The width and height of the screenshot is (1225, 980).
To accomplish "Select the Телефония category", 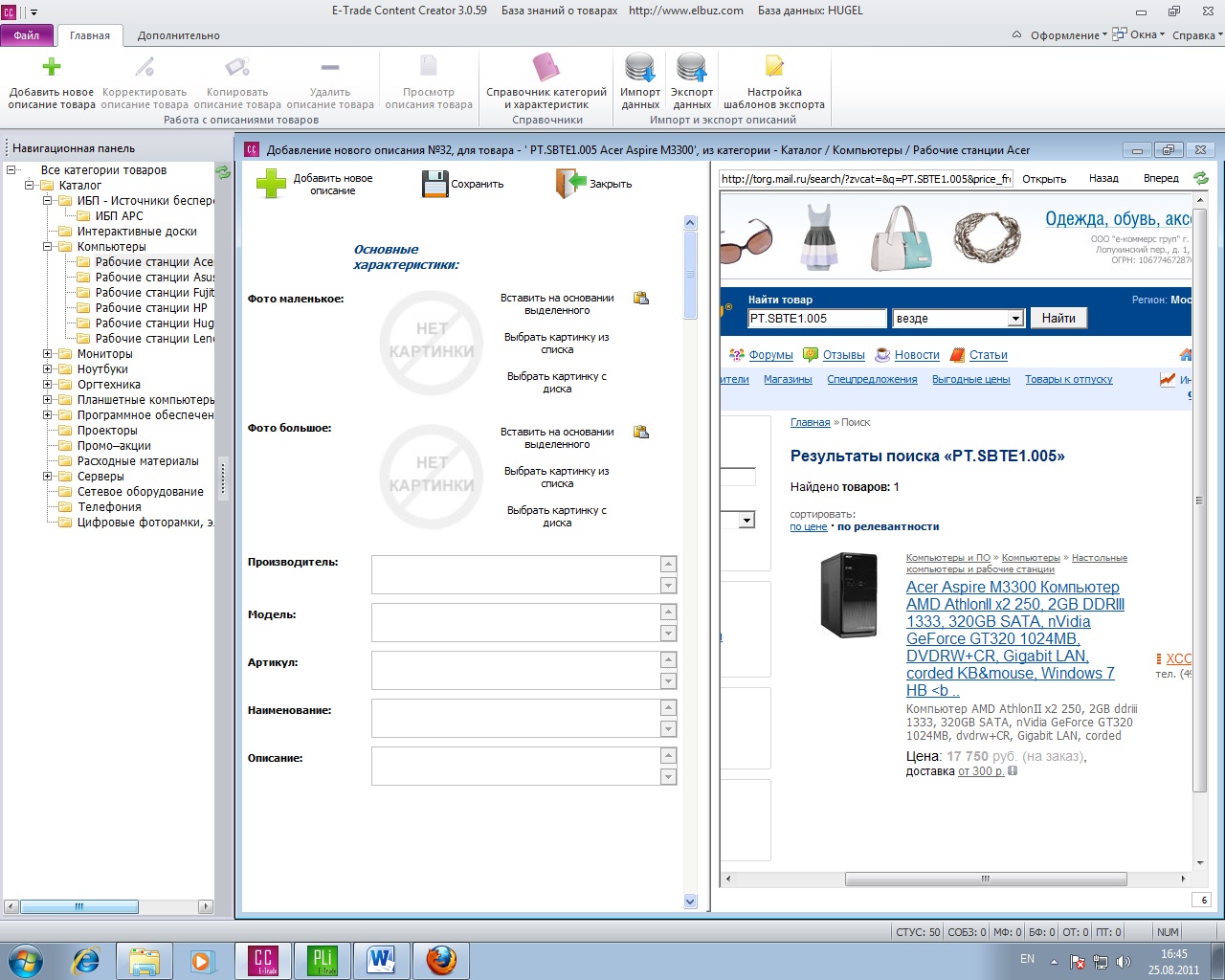I will coord(109,507).
